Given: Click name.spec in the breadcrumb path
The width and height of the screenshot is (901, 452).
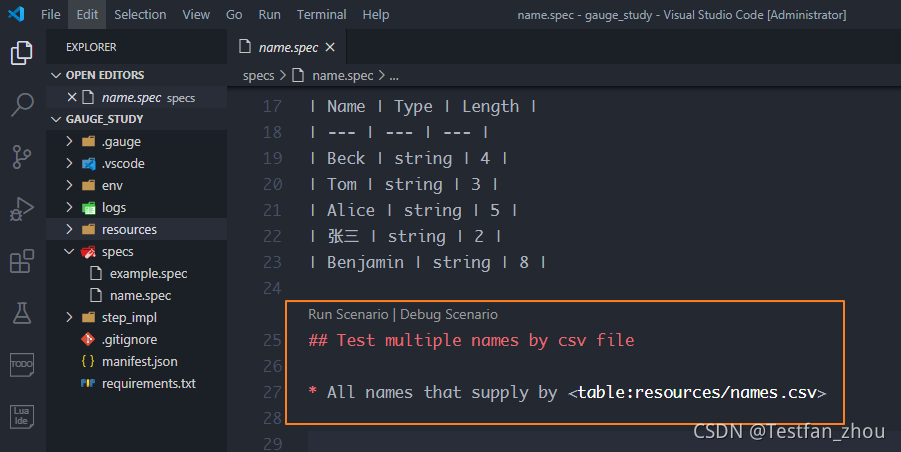Looking at the screenshot, I should pyautogui.click(x=342, y=75).
